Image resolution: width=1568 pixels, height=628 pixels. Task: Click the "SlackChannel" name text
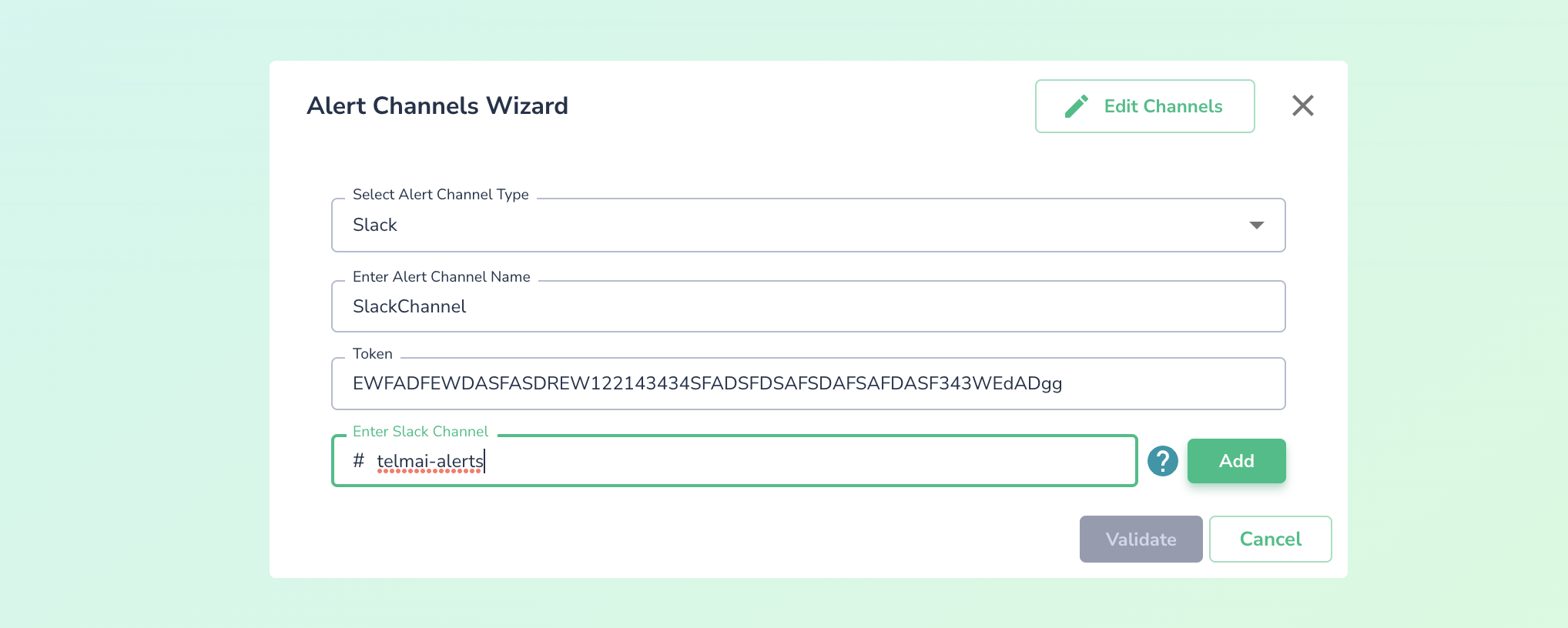pos(409,306)
